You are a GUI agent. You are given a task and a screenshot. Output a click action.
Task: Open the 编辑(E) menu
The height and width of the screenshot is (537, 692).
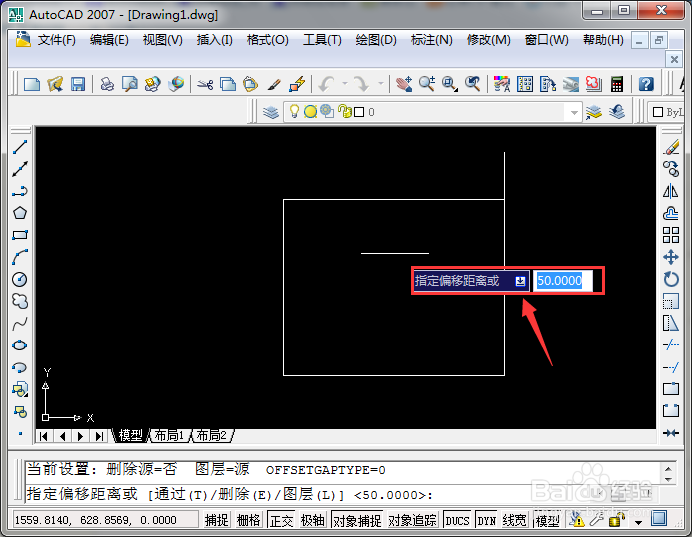tap(109, 40)
